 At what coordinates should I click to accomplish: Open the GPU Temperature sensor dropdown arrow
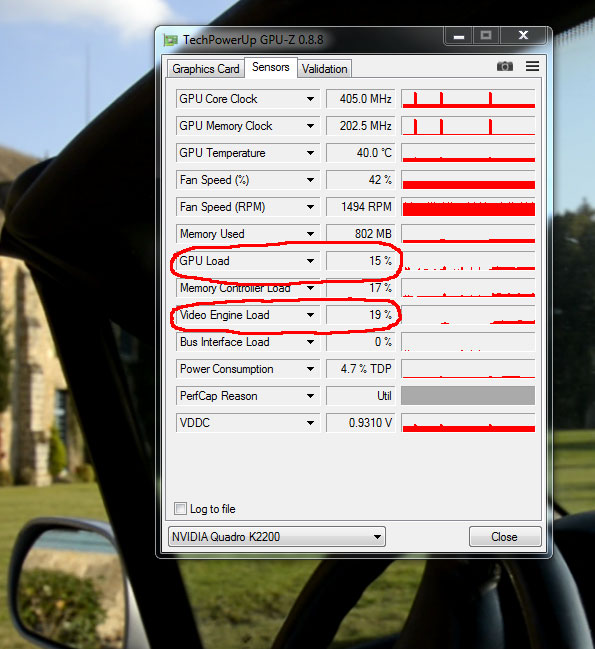tap(310, 153)
